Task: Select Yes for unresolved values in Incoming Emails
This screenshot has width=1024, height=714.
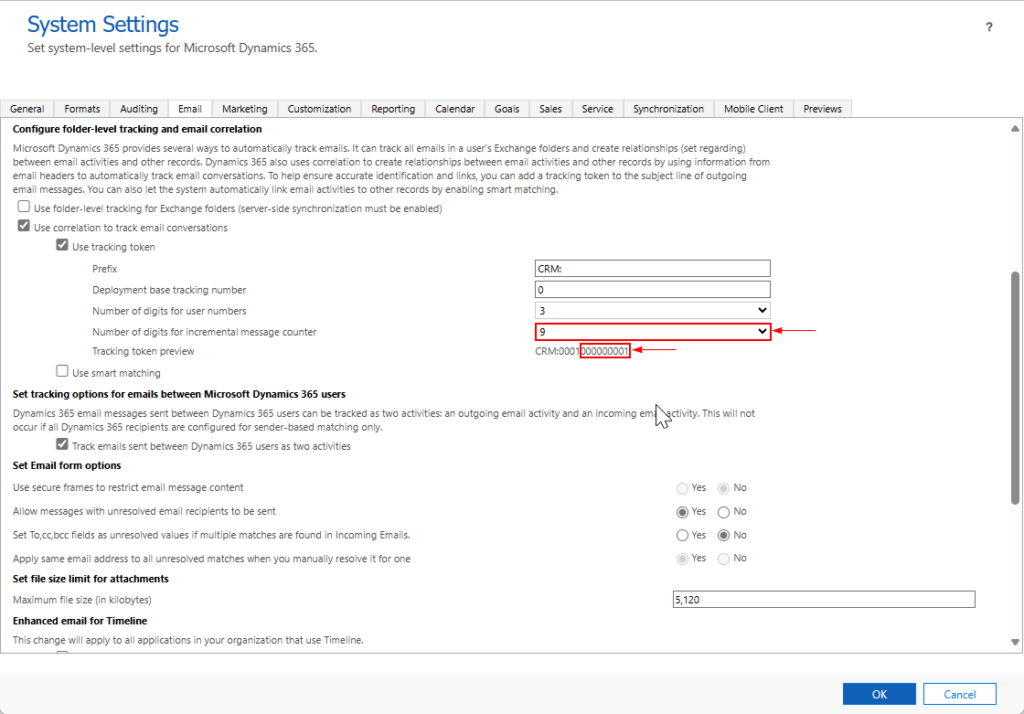Action: (x=681, y=535)
